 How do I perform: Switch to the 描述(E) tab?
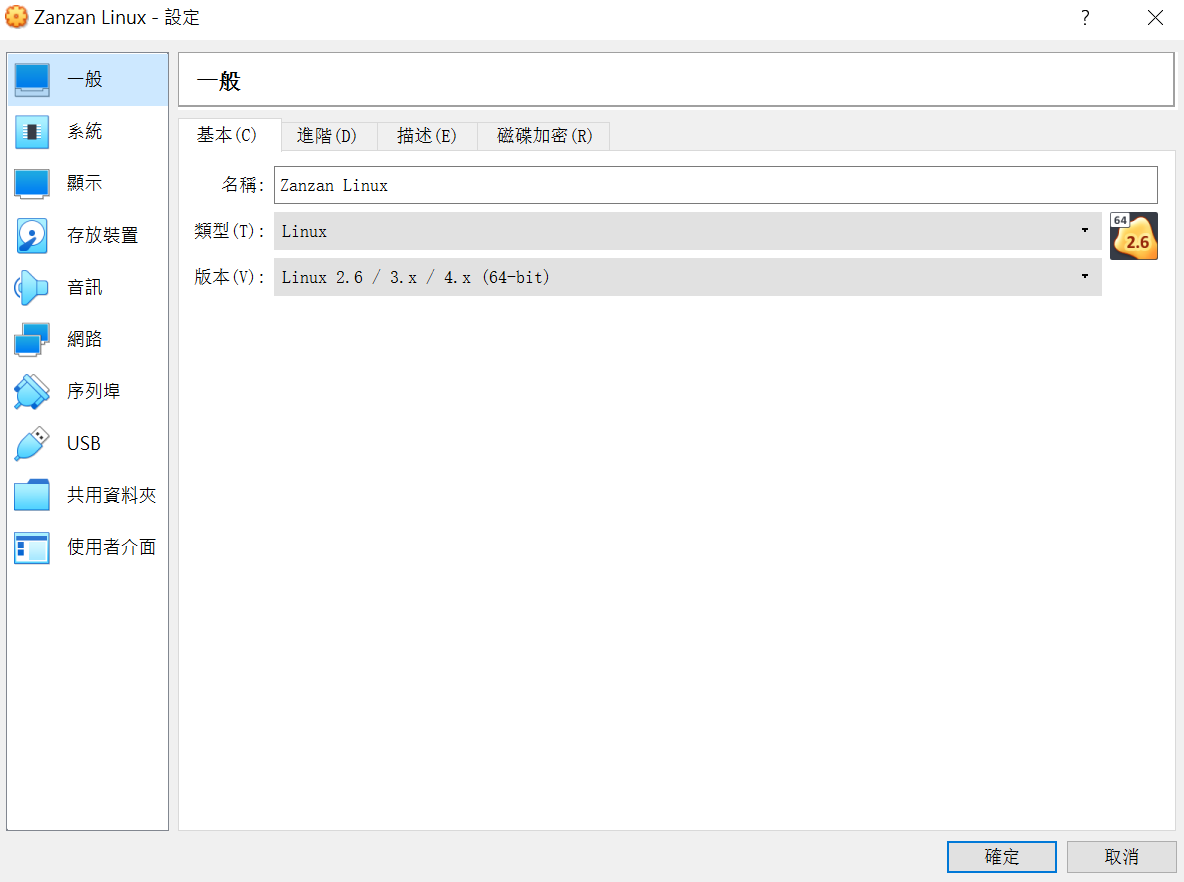pos(427,136)
